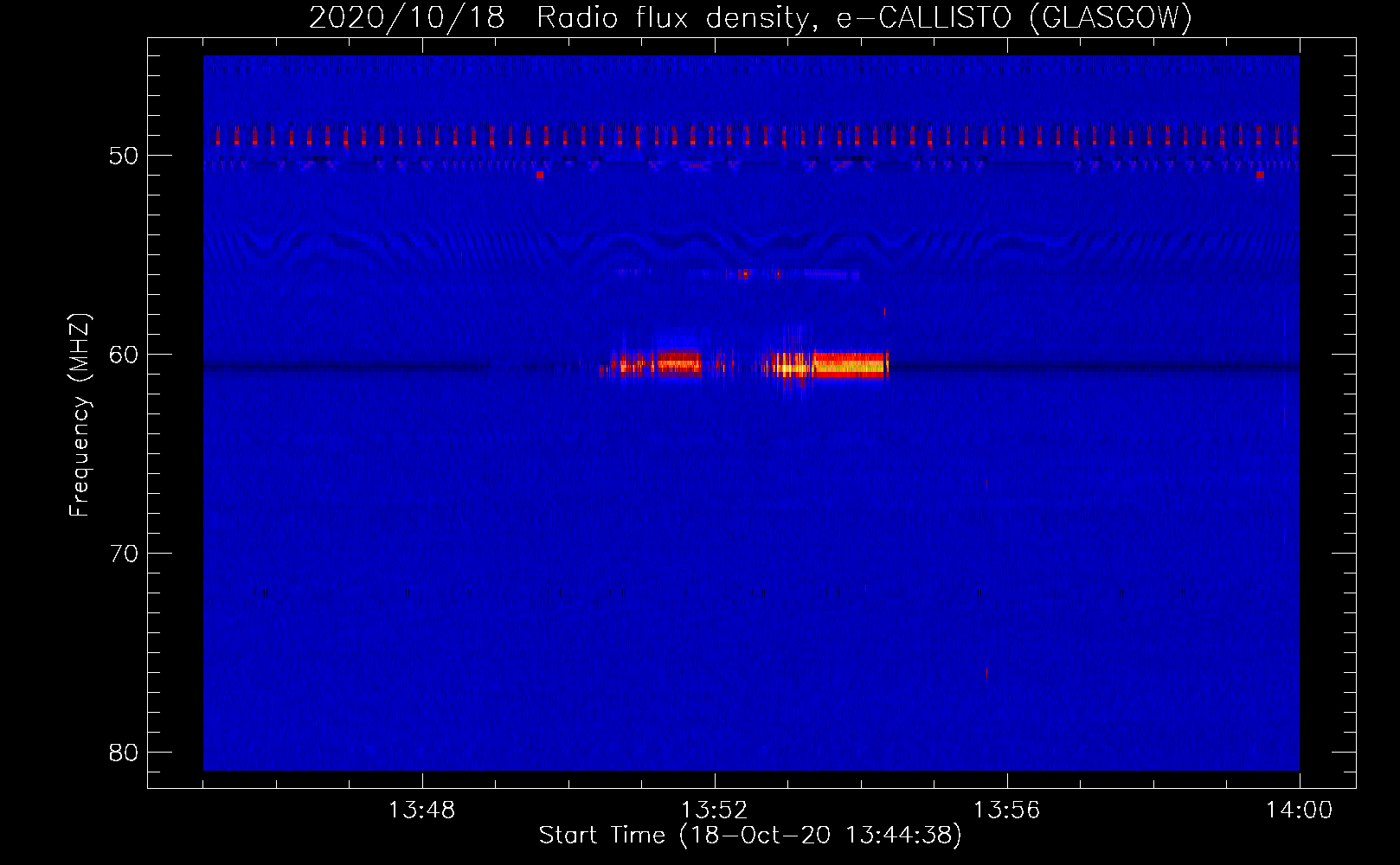Click the first red burst segment near 13:51
The width and height of the screenshot is (1400, 865).
pos(678,361)
